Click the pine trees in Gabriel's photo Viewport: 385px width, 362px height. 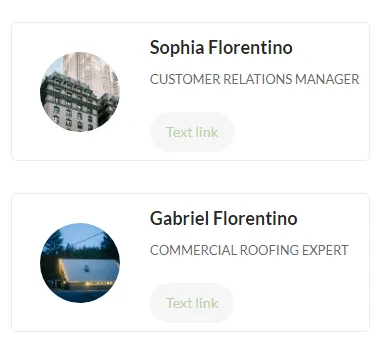point(53,248)
